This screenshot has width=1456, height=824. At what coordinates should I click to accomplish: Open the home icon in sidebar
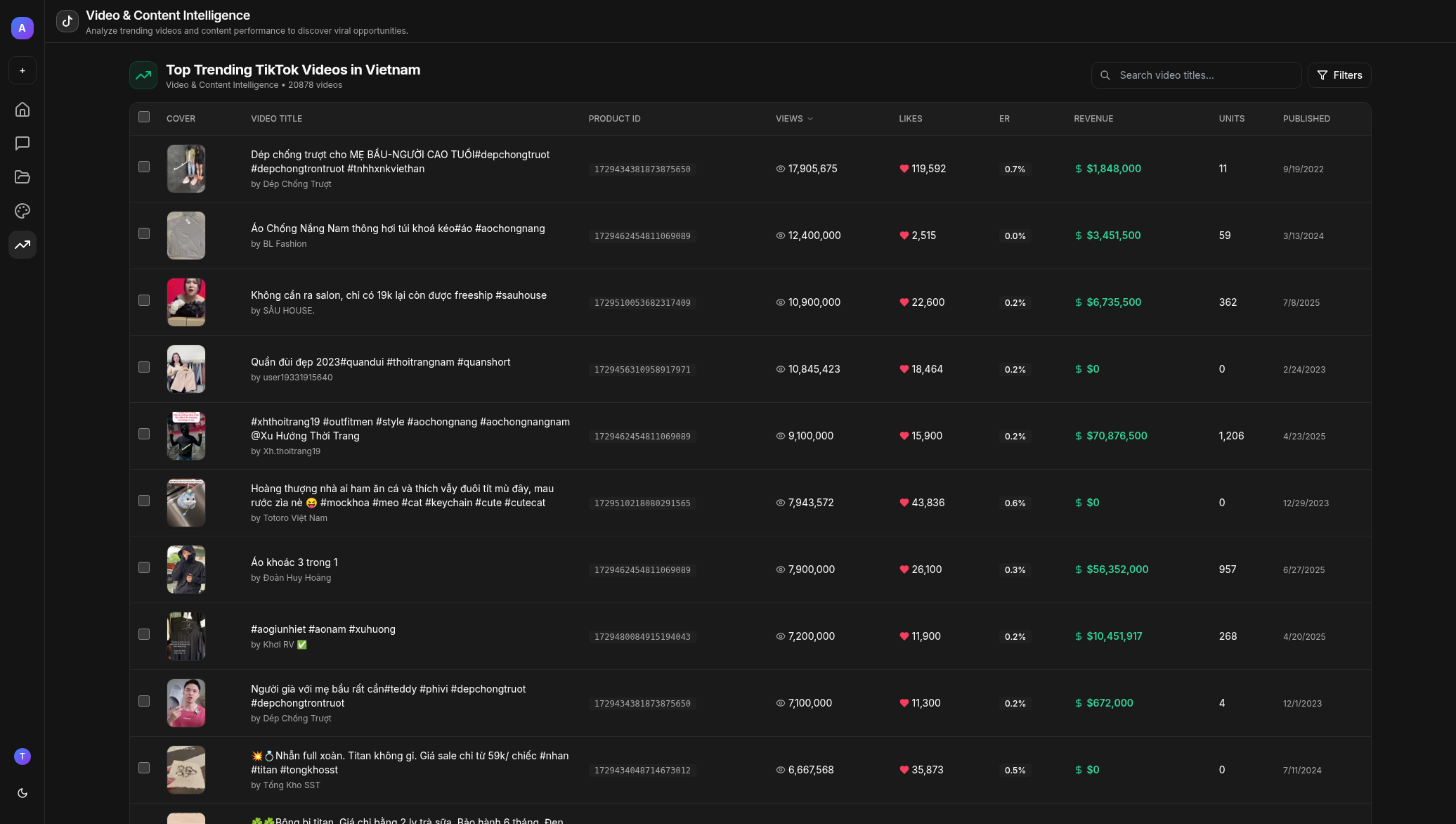point(22,110)
